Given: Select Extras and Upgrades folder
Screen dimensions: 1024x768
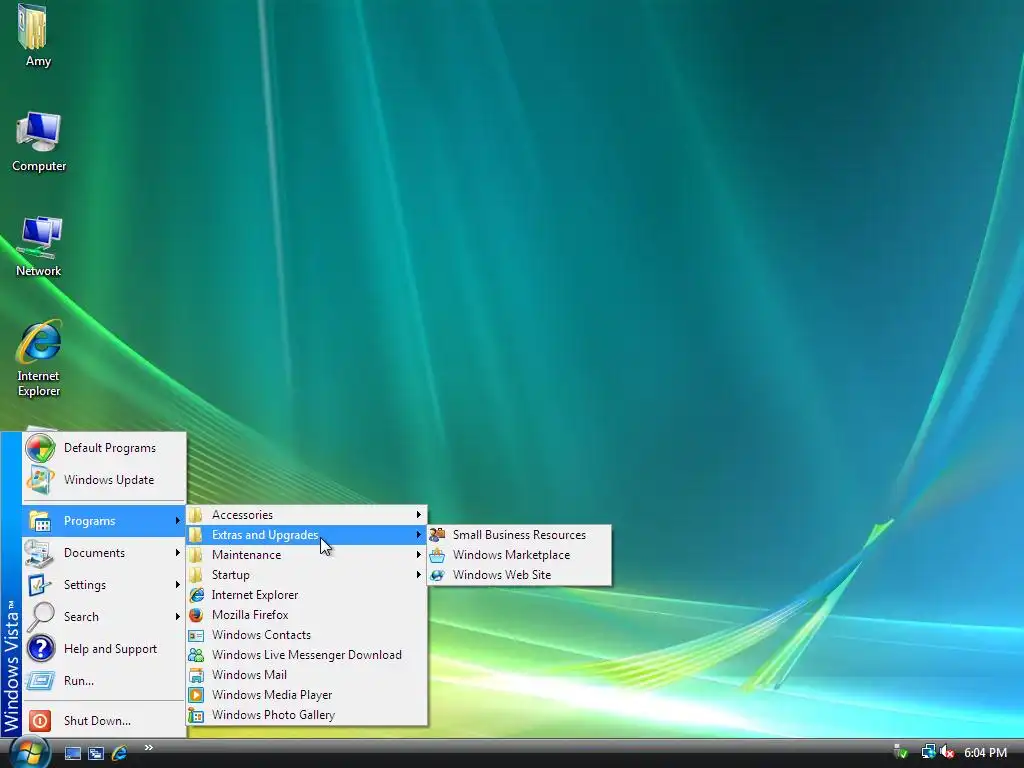Looking at the screenshot, I should click(x=307, y=536).
